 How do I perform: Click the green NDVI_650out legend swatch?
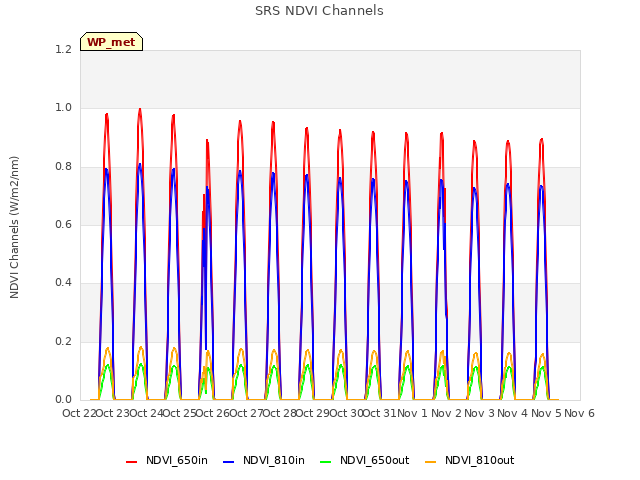point(326,462)
